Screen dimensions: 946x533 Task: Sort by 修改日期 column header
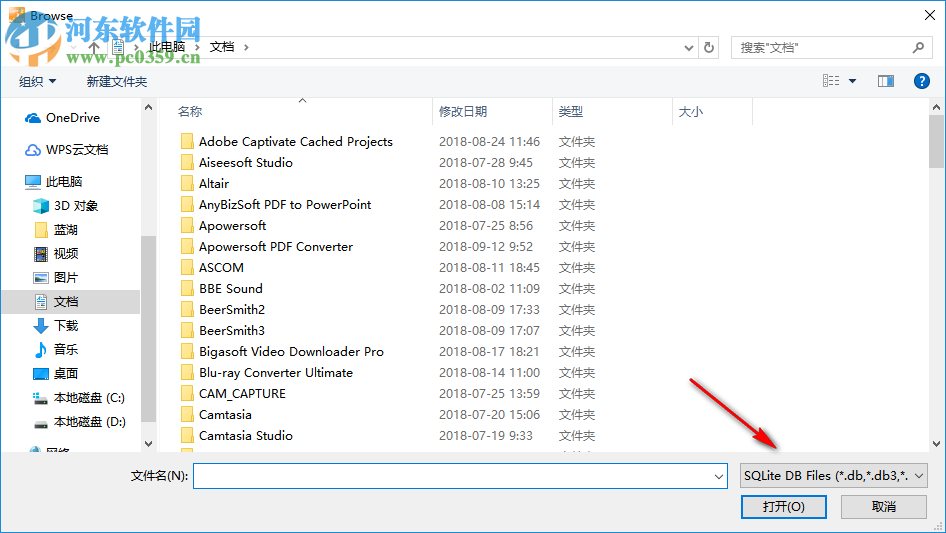click(x=463, y=112)
